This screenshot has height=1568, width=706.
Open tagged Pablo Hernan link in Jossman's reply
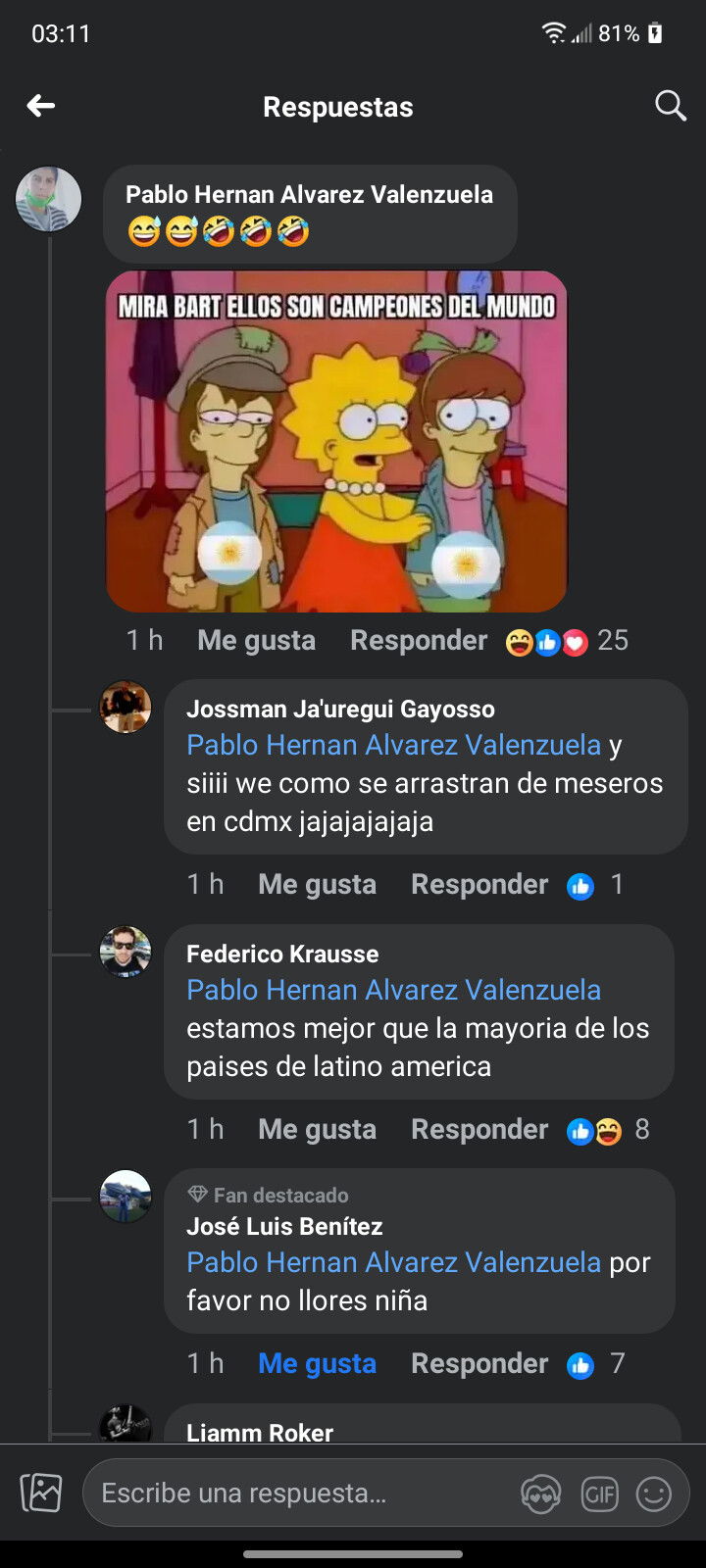point(393,745)
